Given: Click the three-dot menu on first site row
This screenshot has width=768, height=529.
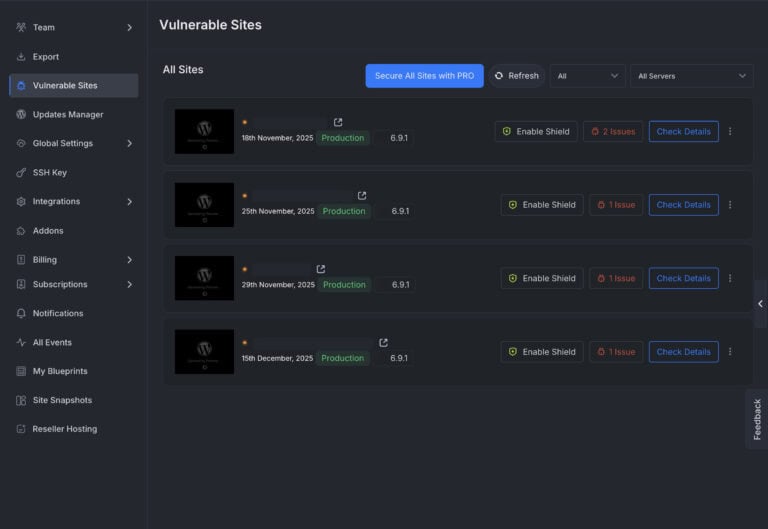Looking at the screenshot, I should click(x=730, y=131).
